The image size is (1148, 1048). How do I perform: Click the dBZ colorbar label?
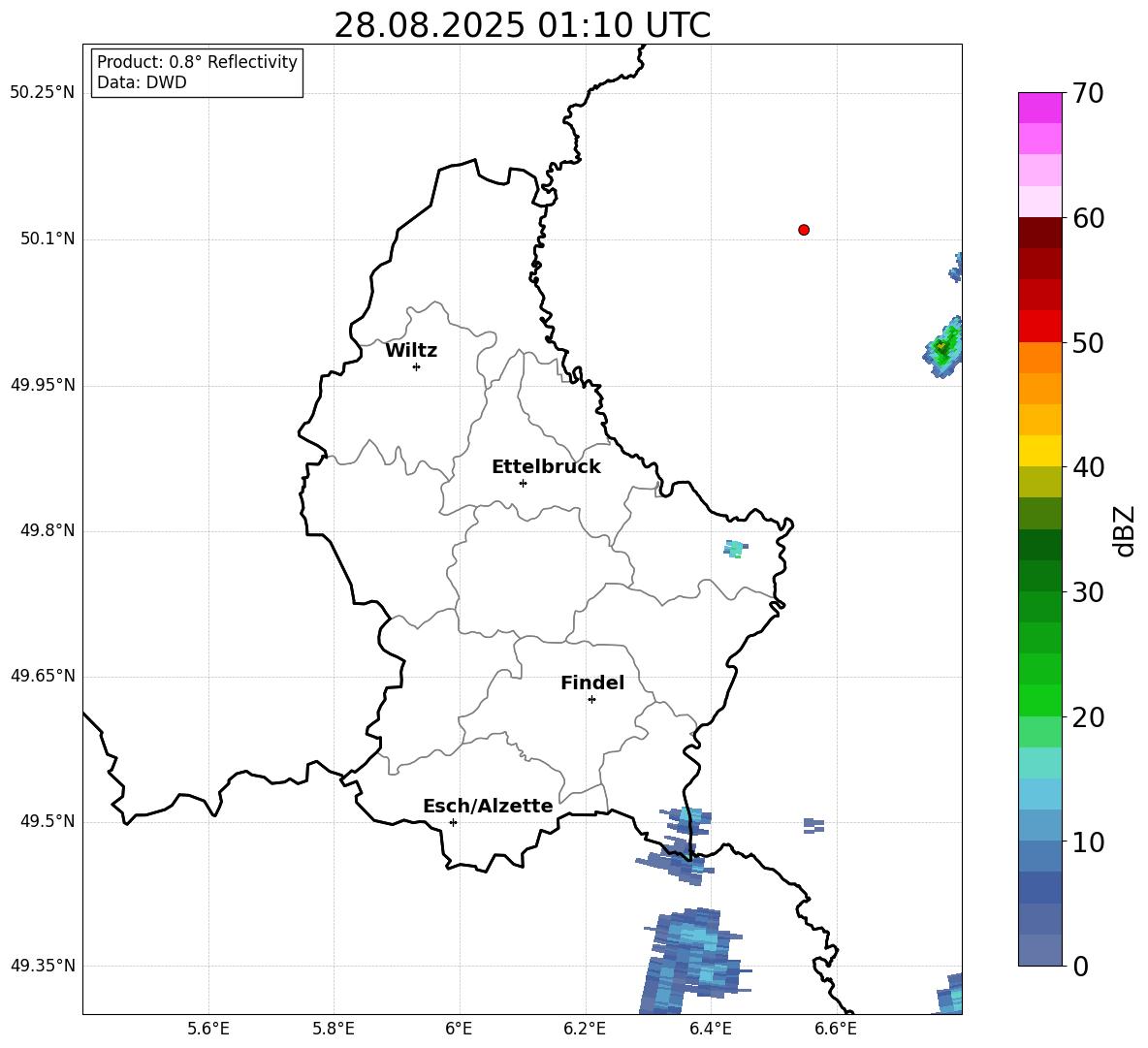coord(1124,531)
